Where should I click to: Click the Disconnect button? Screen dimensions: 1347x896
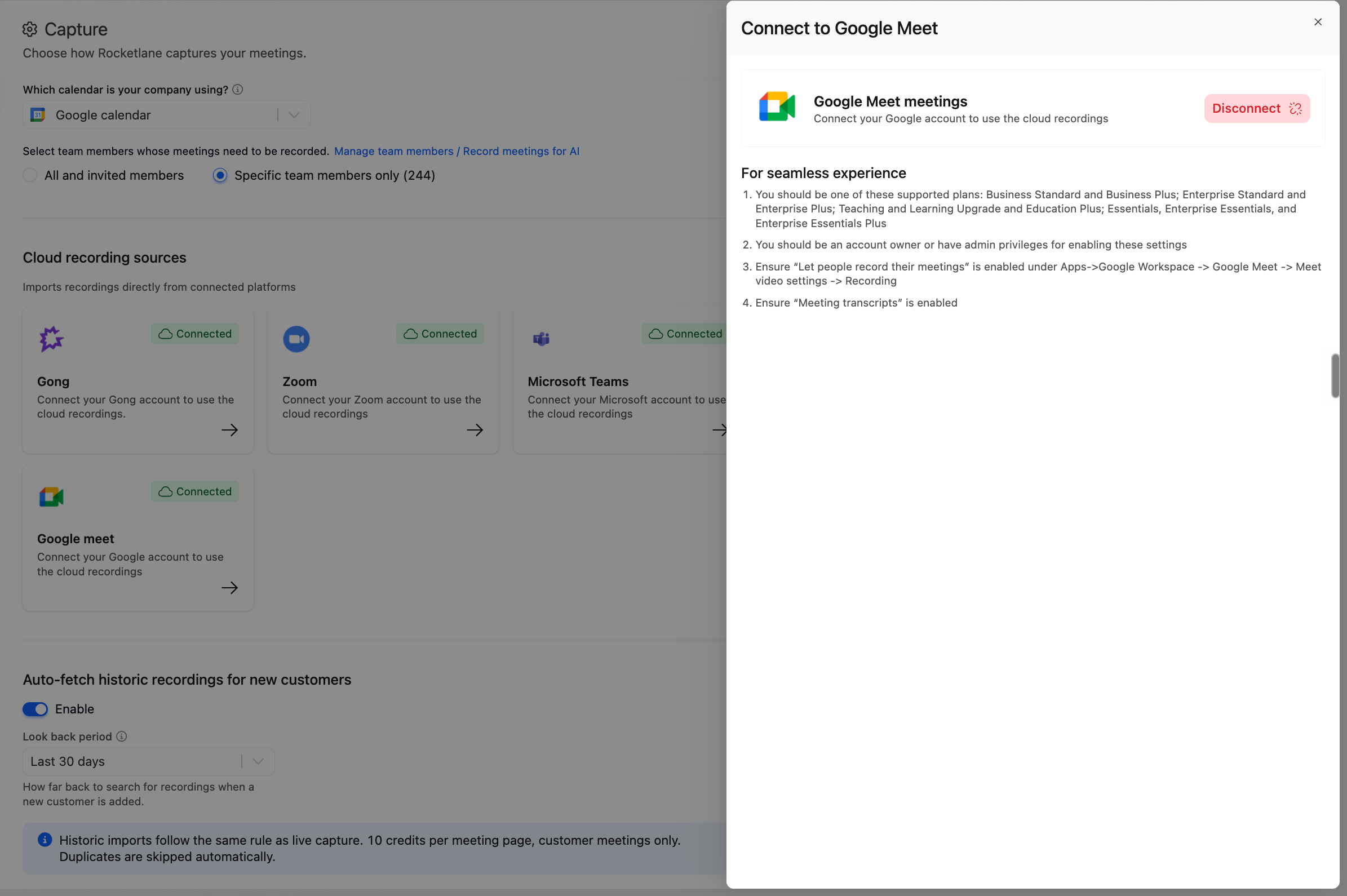pos(1257,109)
